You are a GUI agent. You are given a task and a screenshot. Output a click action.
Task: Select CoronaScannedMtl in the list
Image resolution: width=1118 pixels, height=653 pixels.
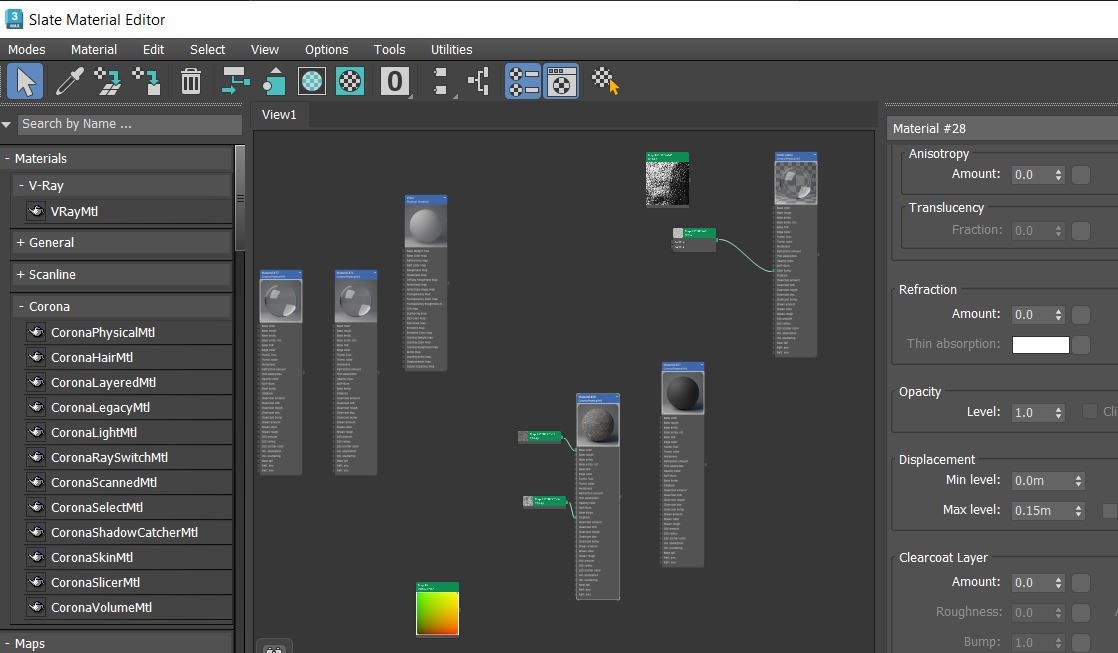pos(129,482)
